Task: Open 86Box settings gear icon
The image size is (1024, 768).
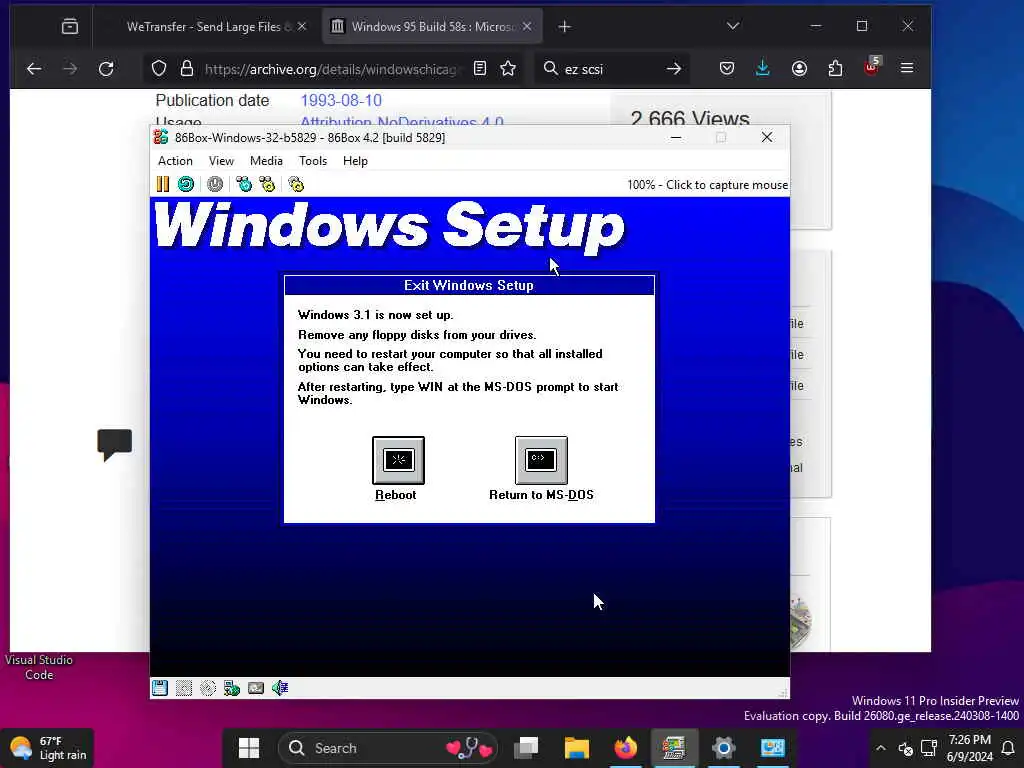Action: coord(296,184)
